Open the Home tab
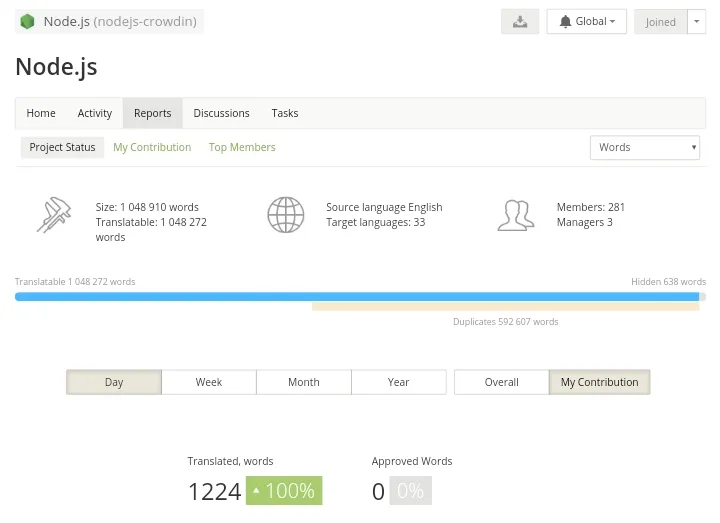Image resolution: width=720 pixels, height=523 pixels. [x=41, y=113]
